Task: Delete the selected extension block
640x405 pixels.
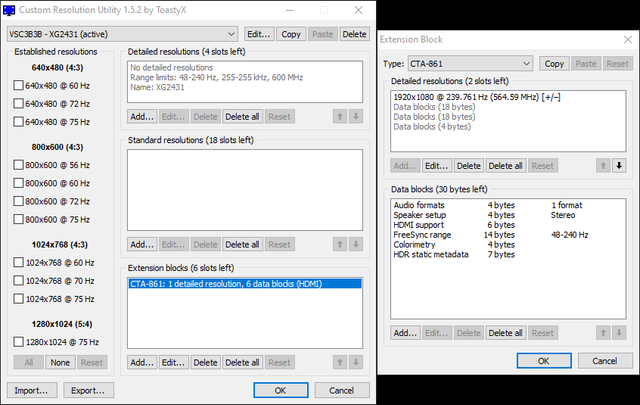Action: coord(205,363)
